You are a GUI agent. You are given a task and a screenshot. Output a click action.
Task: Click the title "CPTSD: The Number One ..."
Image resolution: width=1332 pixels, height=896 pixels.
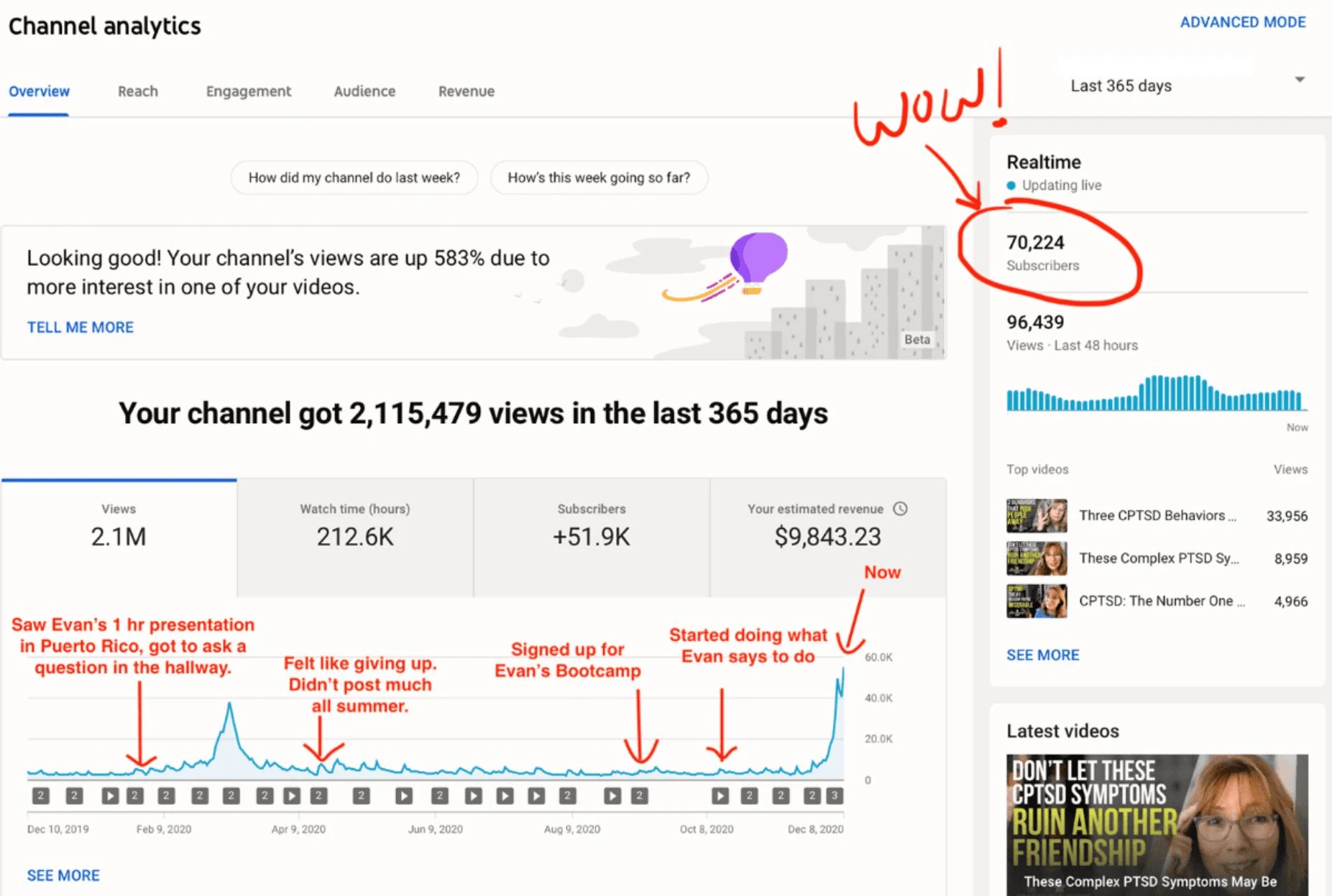pyautogui.click(x=1162, y=601)
